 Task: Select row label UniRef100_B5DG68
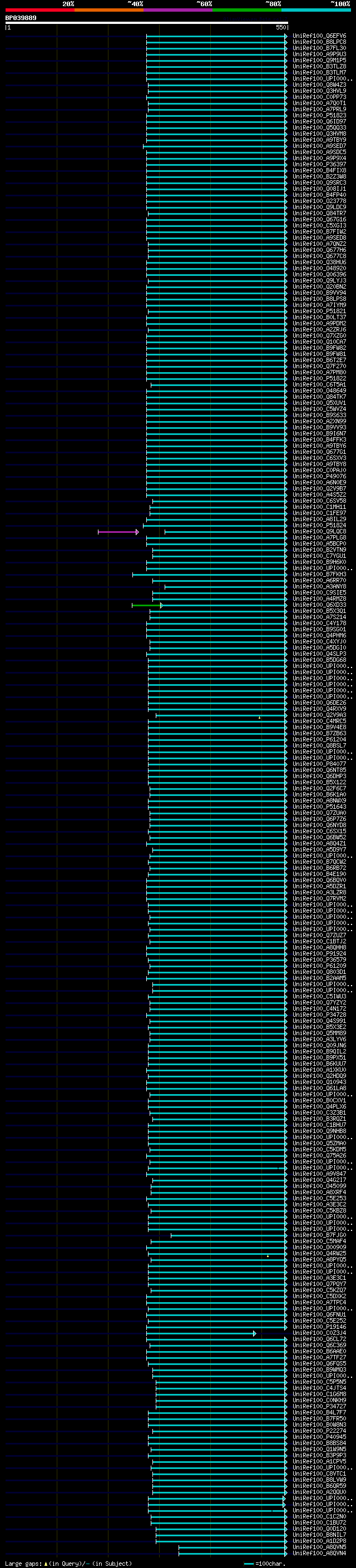(319, 660)
